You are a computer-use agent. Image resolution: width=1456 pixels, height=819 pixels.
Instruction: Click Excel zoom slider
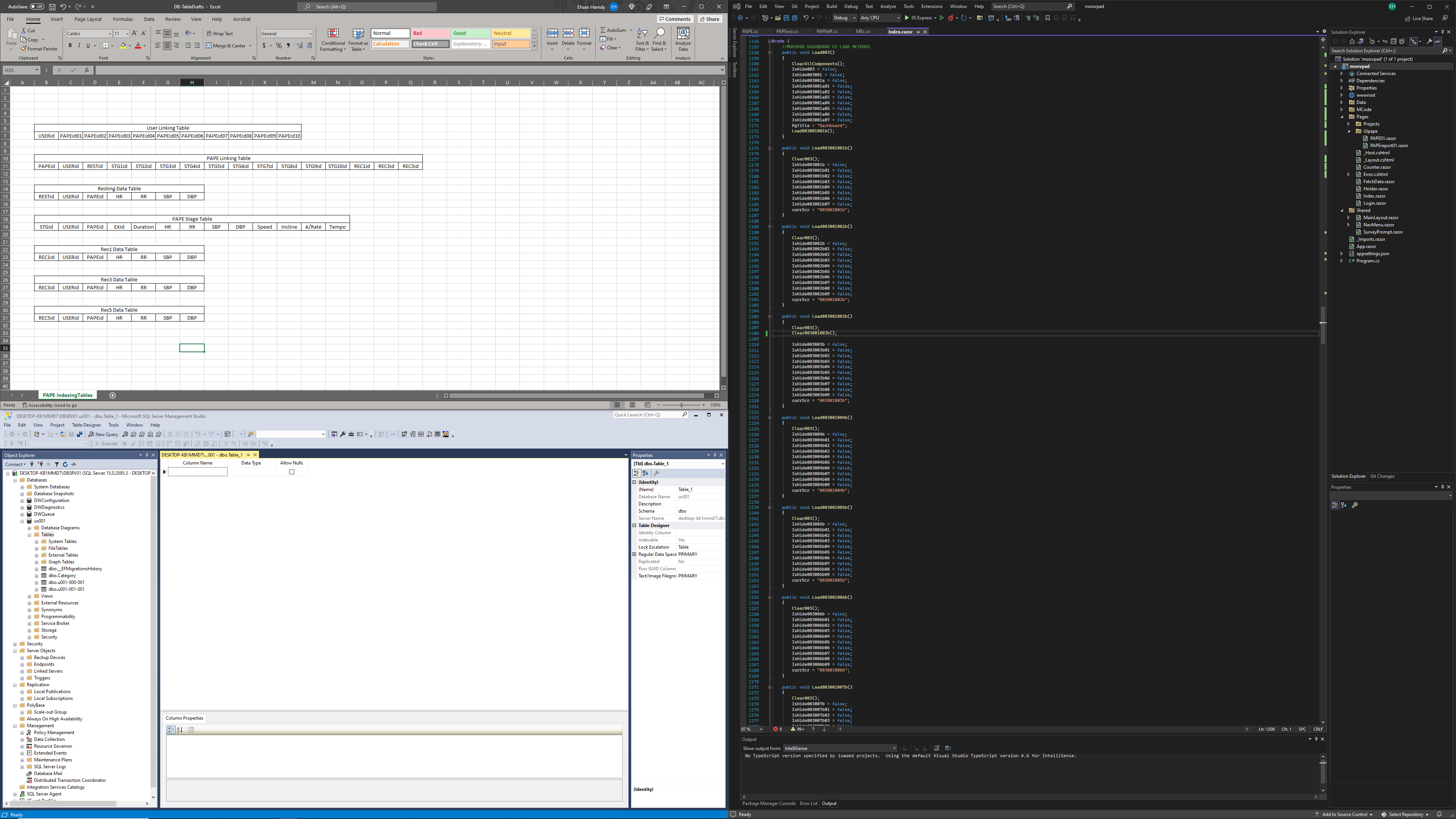coord(682,405)
